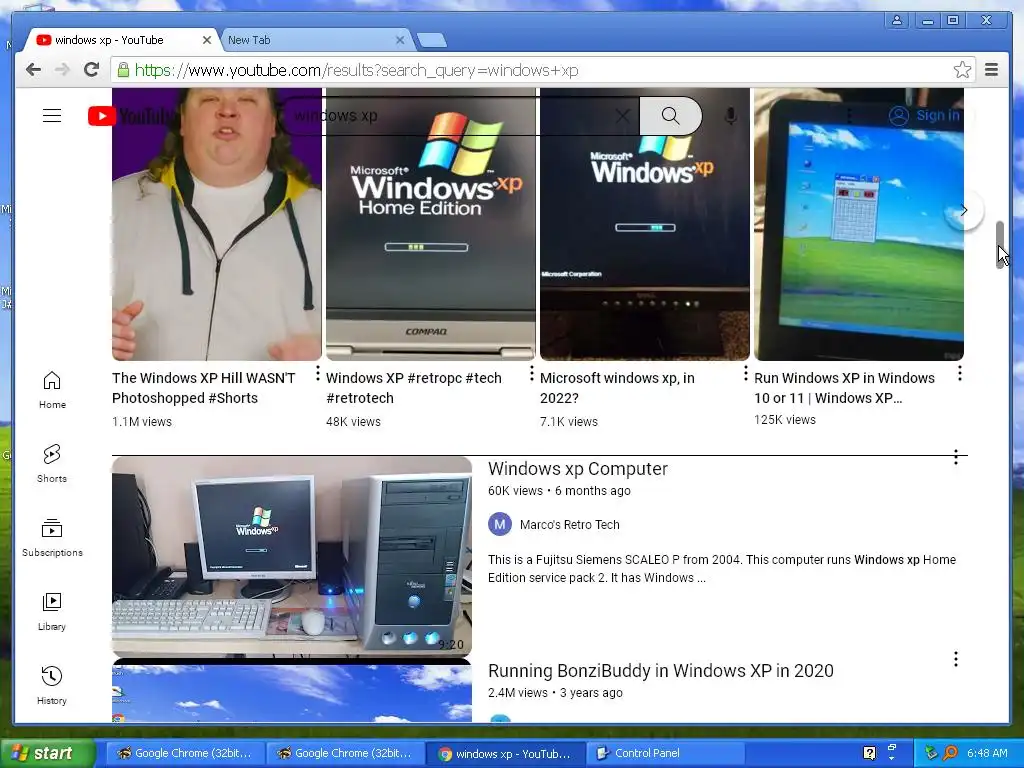This screenshot has height=768, width=1024.
Task: Click the Chrome user profile icon in the title bar
Action: [897, 20]
